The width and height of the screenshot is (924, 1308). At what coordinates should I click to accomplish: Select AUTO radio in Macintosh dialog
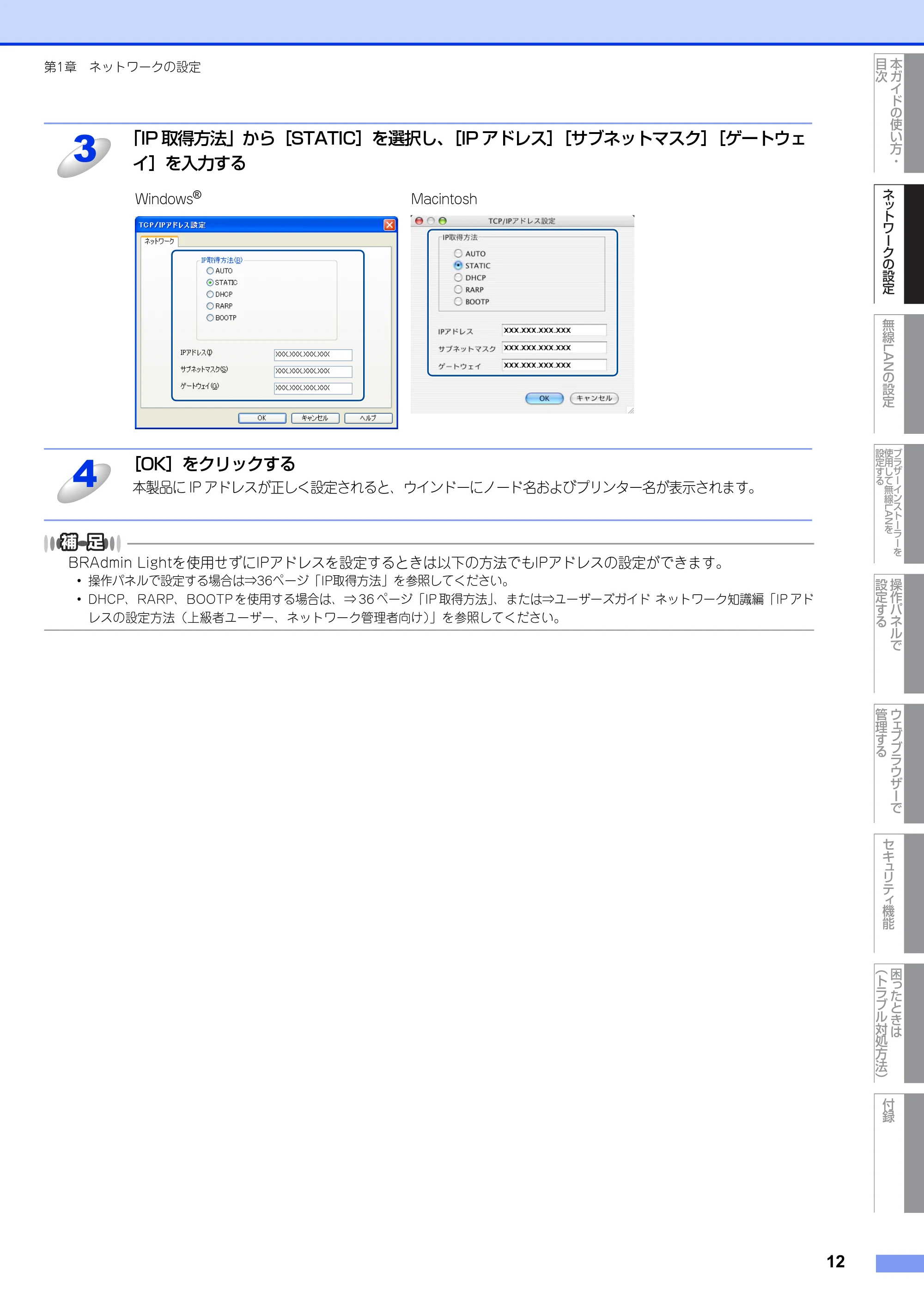point(458,254)
